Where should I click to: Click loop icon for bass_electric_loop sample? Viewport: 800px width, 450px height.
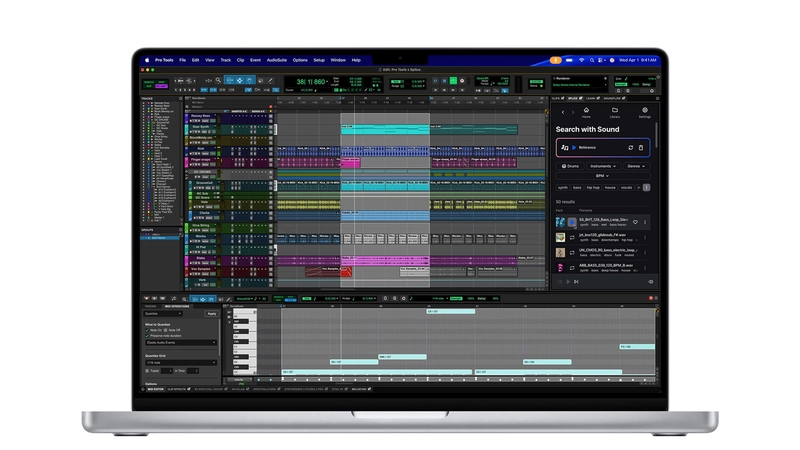pos(572,253)
